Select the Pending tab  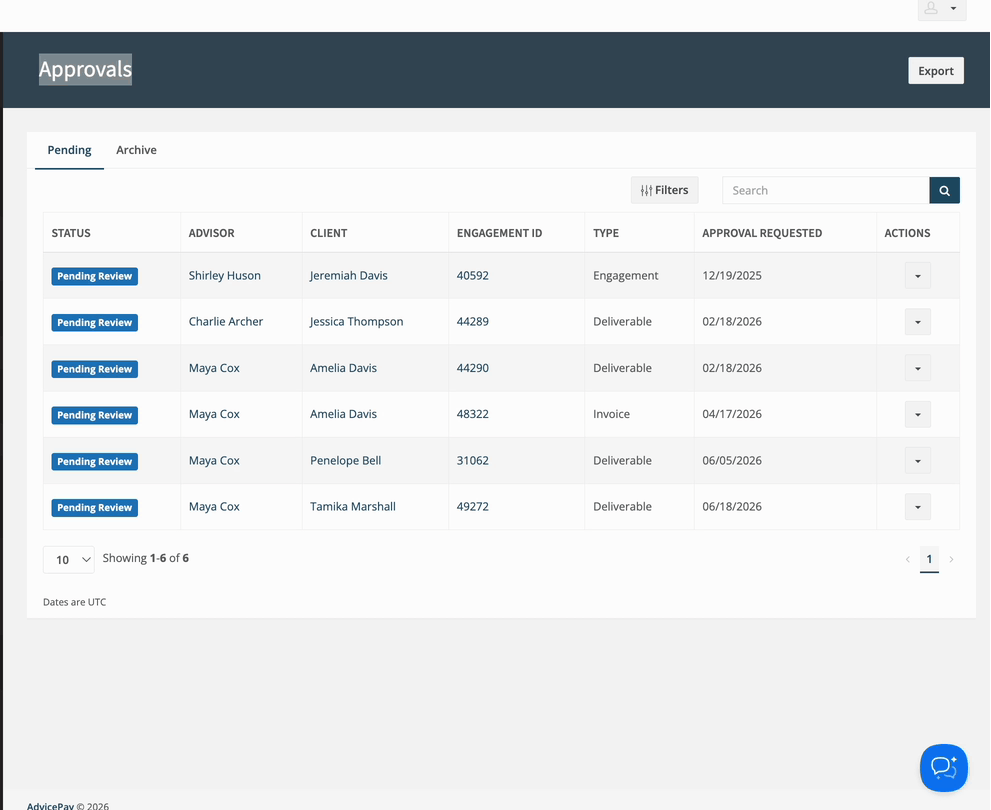click(70, 150)
